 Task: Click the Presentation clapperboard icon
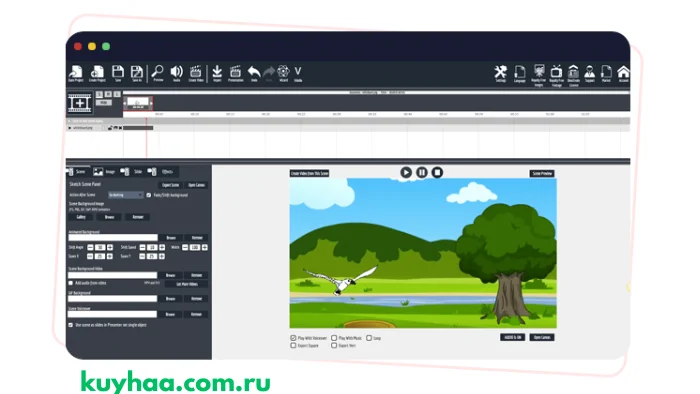(x=235, y=74)
